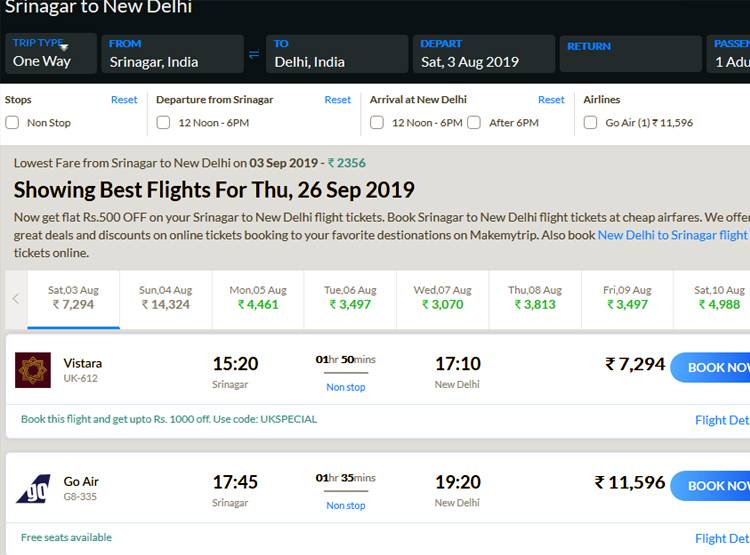
Task: Reset the Stops filter
Action: click(x=124, y=100)
